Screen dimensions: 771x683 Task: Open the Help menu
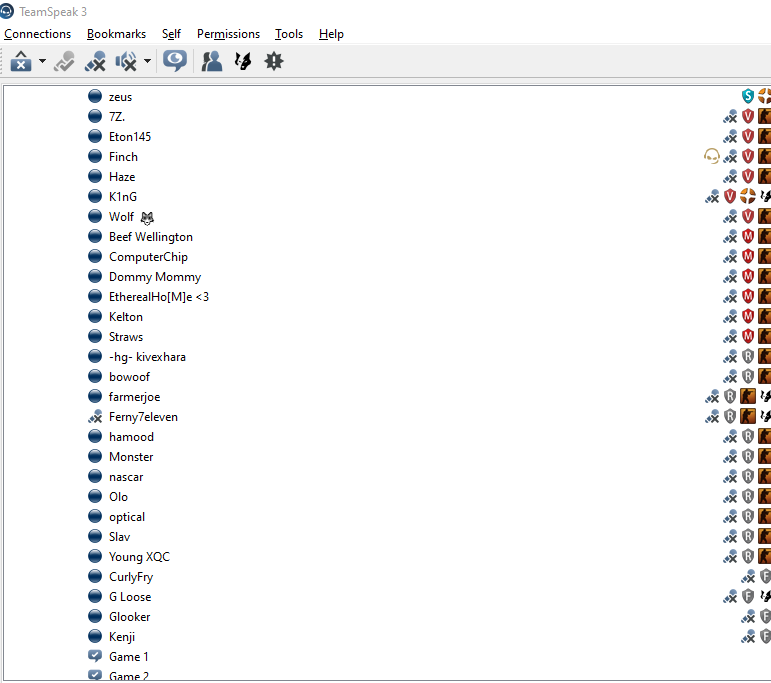[x=331, y=34]
